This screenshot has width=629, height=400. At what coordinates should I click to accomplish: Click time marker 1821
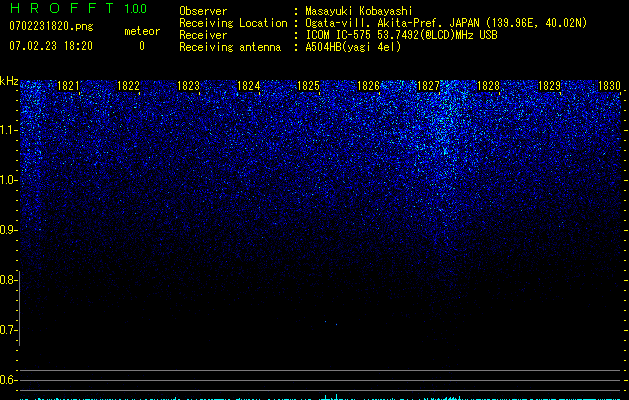coord(68,86)
